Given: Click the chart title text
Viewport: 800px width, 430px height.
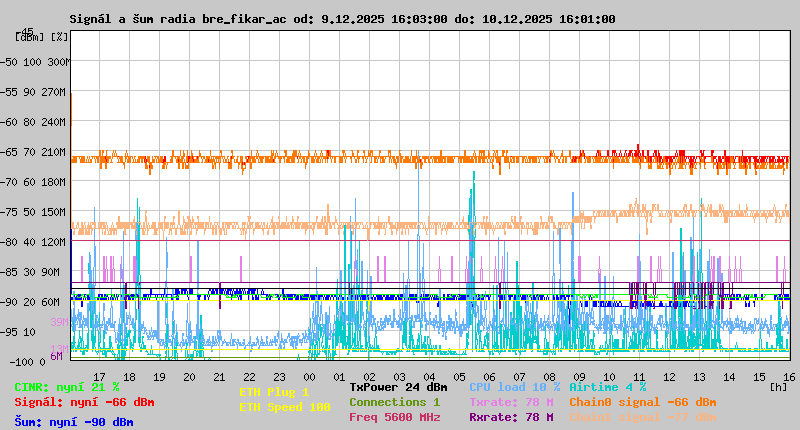Looking at the screenshot, I should click(x=342, y=19).
